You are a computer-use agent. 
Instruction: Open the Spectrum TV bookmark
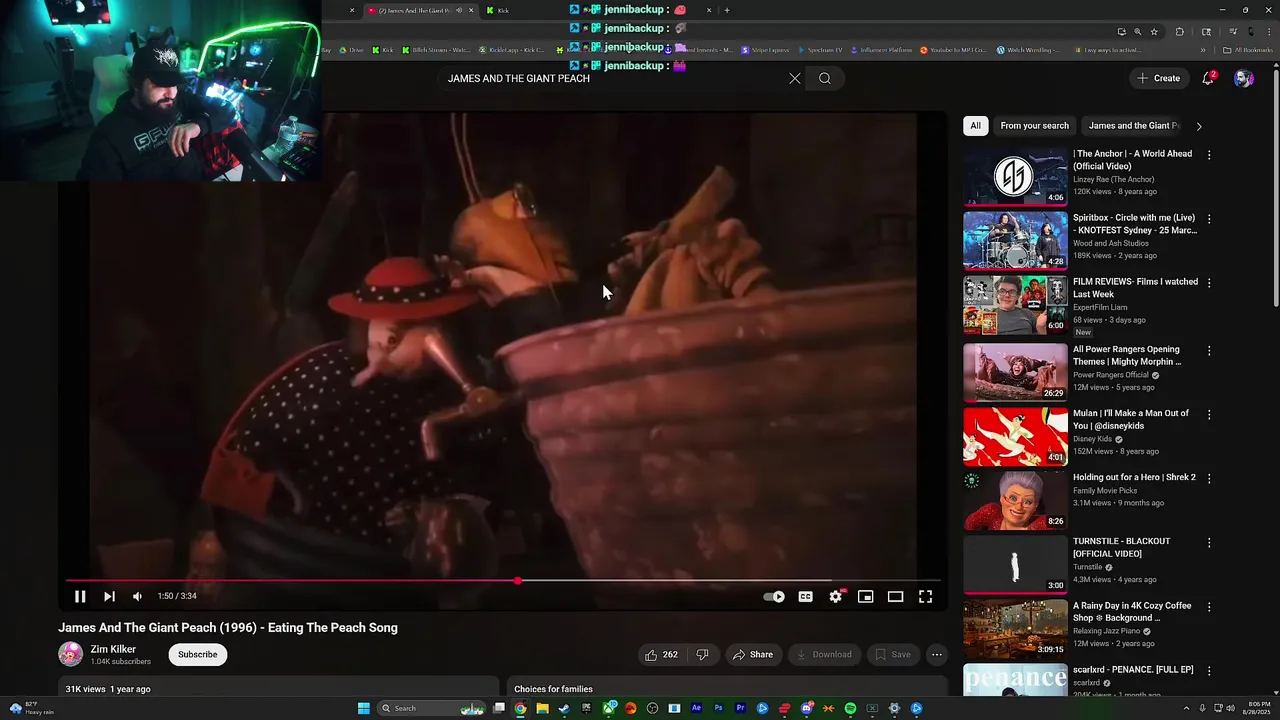tap(820, 50)
